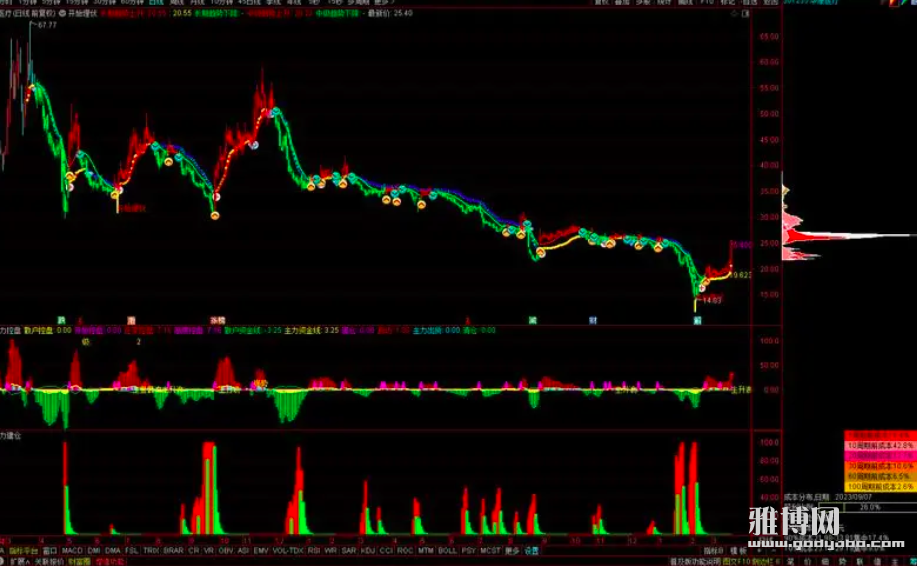Click the 67.77 highest price label
This screenshot has height=566, width=917.
tap(47, 25)
